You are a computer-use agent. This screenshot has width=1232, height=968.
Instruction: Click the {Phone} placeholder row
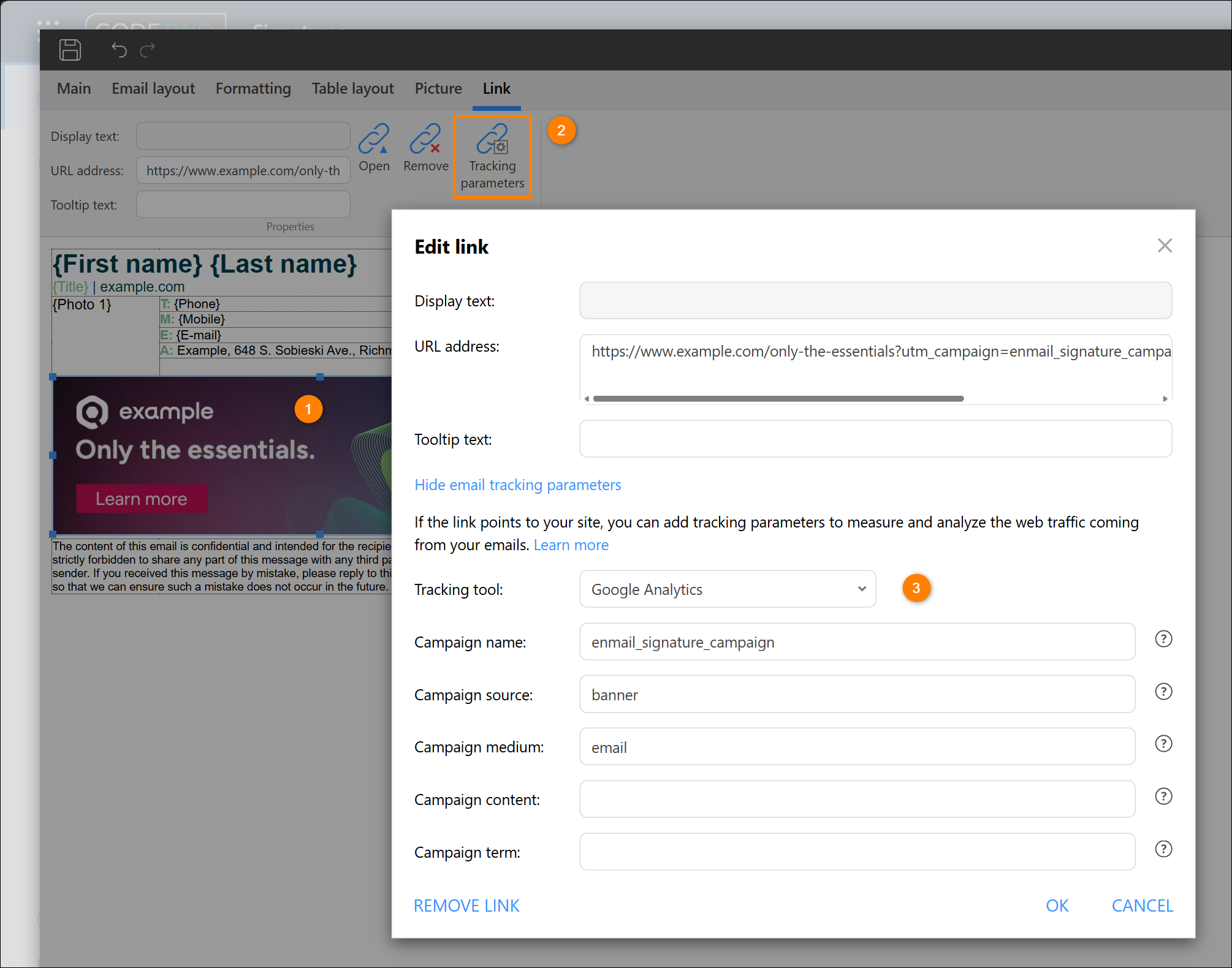coord(276,304)
